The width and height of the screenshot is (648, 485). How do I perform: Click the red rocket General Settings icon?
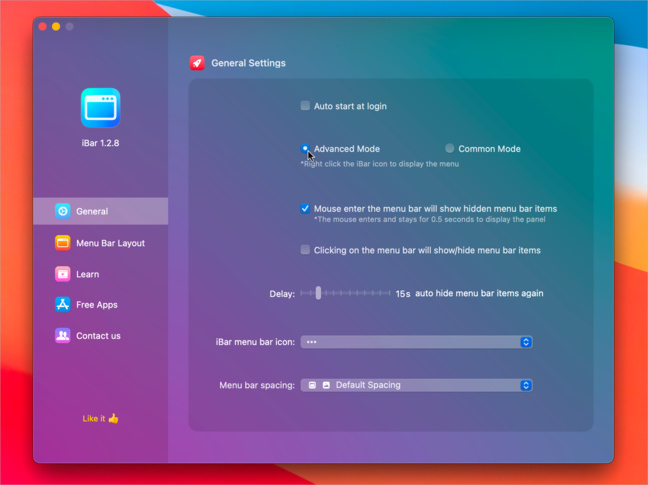point(197,63)
